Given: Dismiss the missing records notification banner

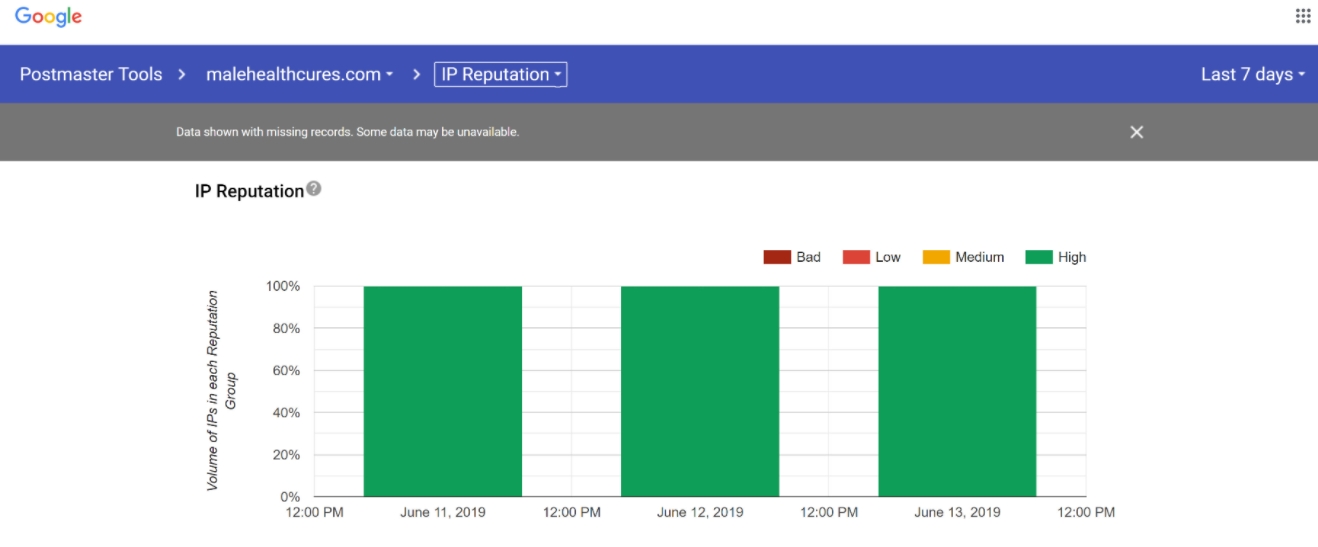Looking at the screenshot, I should 1136,132.
